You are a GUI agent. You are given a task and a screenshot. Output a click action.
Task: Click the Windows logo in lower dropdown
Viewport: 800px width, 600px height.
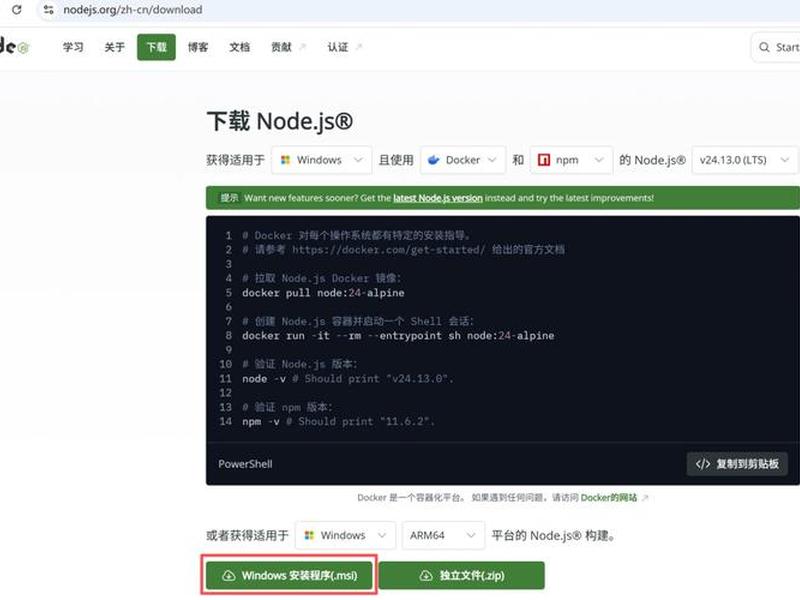pyautogui.click(x=309, y=535)
